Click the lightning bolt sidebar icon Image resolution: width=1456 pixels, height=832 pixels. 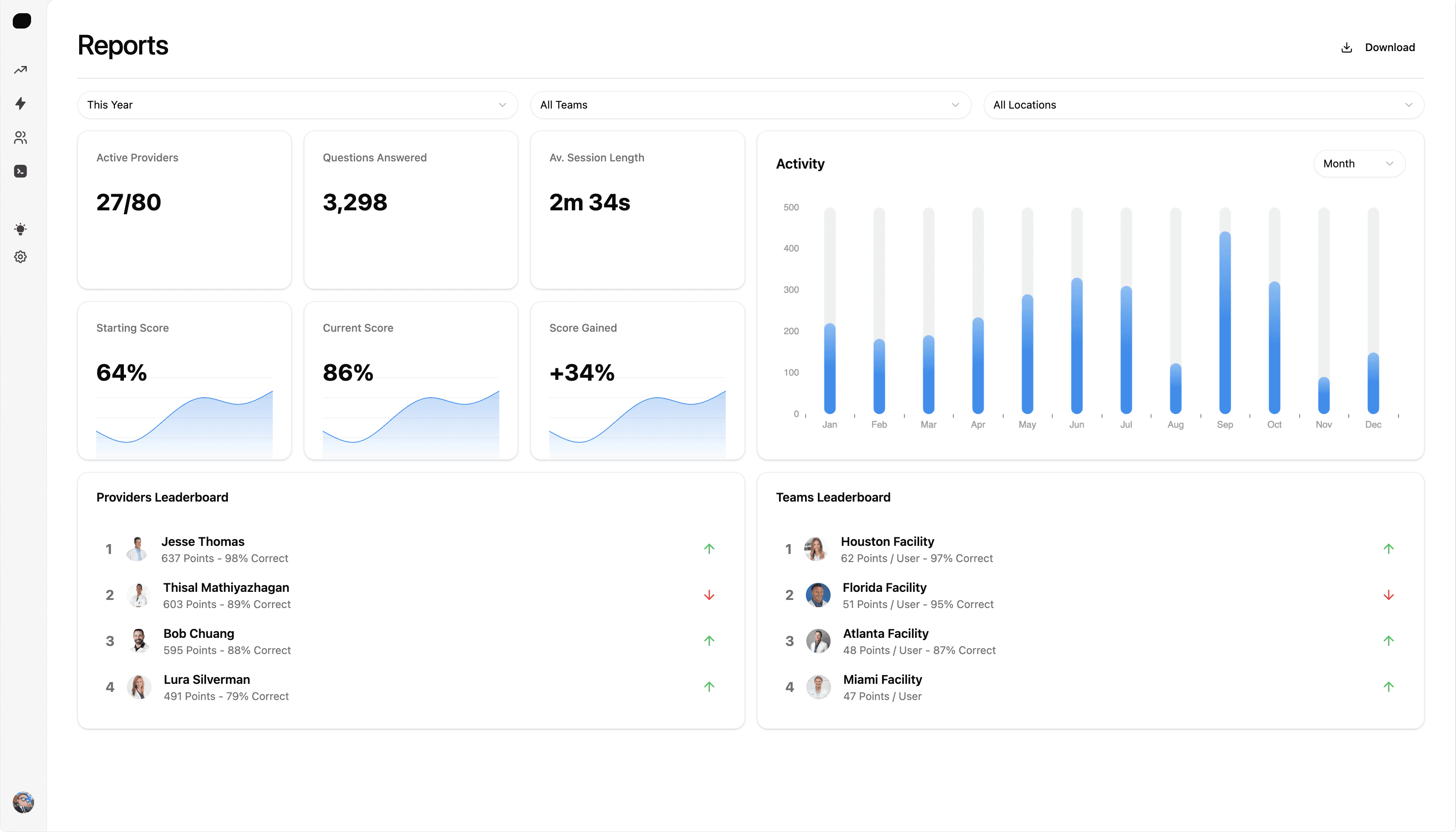(20, 103)
